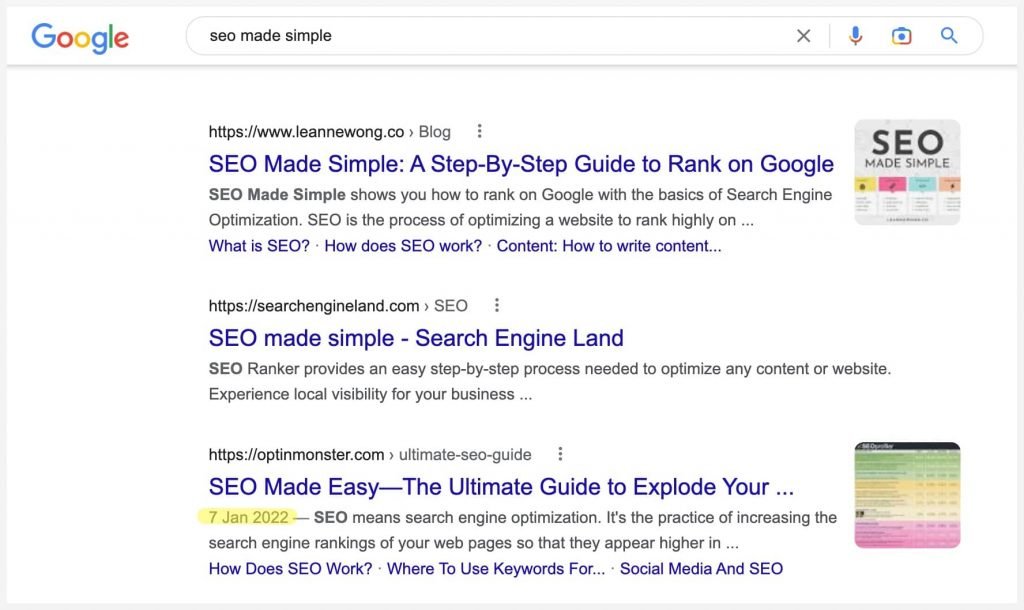Open the three-dot menu for the optinmonster.com result

(559, 453)
